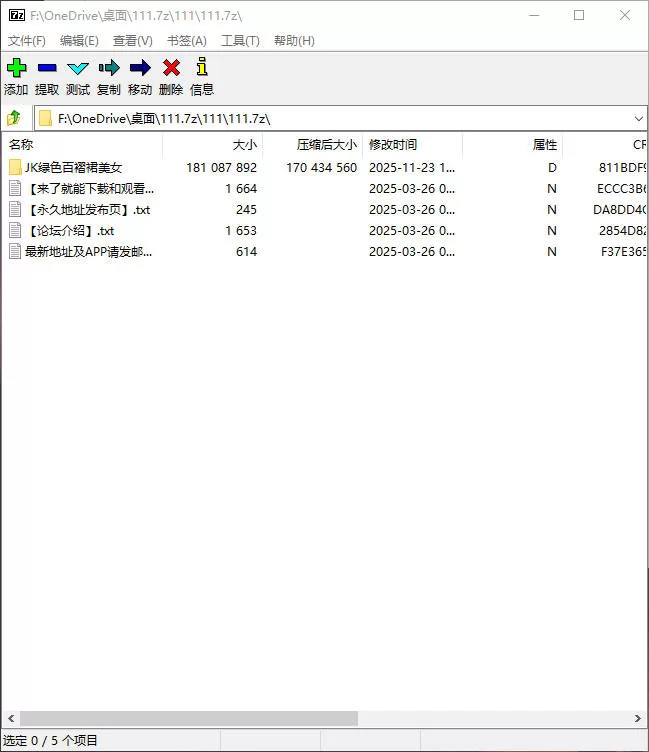This screenshot has height=752, width=649.
Task: Click the size value 1 664
Action: click(x=241, y=188)
